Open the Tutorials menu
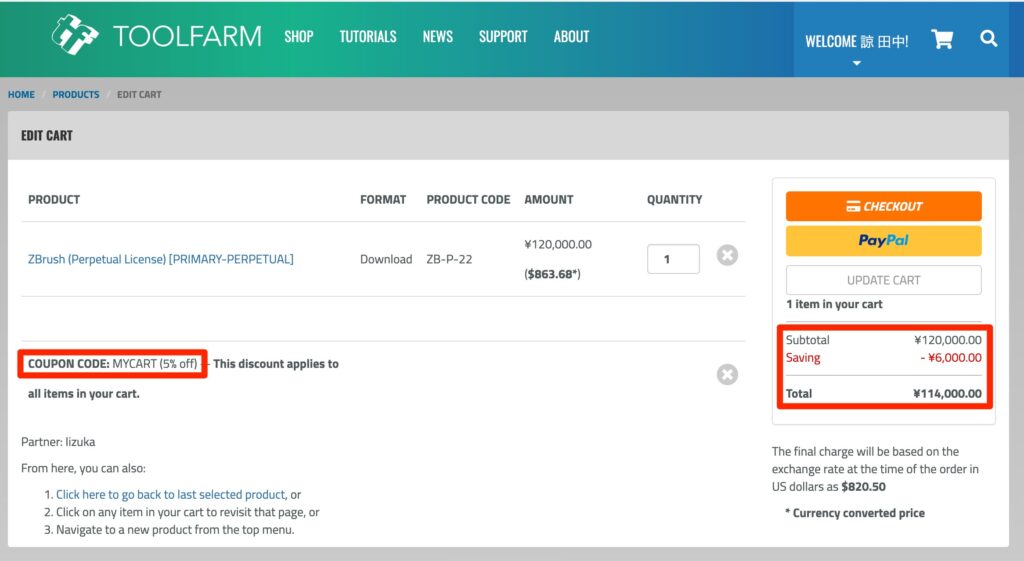The height and width of the screenshot is (561, 1024). tap(368, 37)
